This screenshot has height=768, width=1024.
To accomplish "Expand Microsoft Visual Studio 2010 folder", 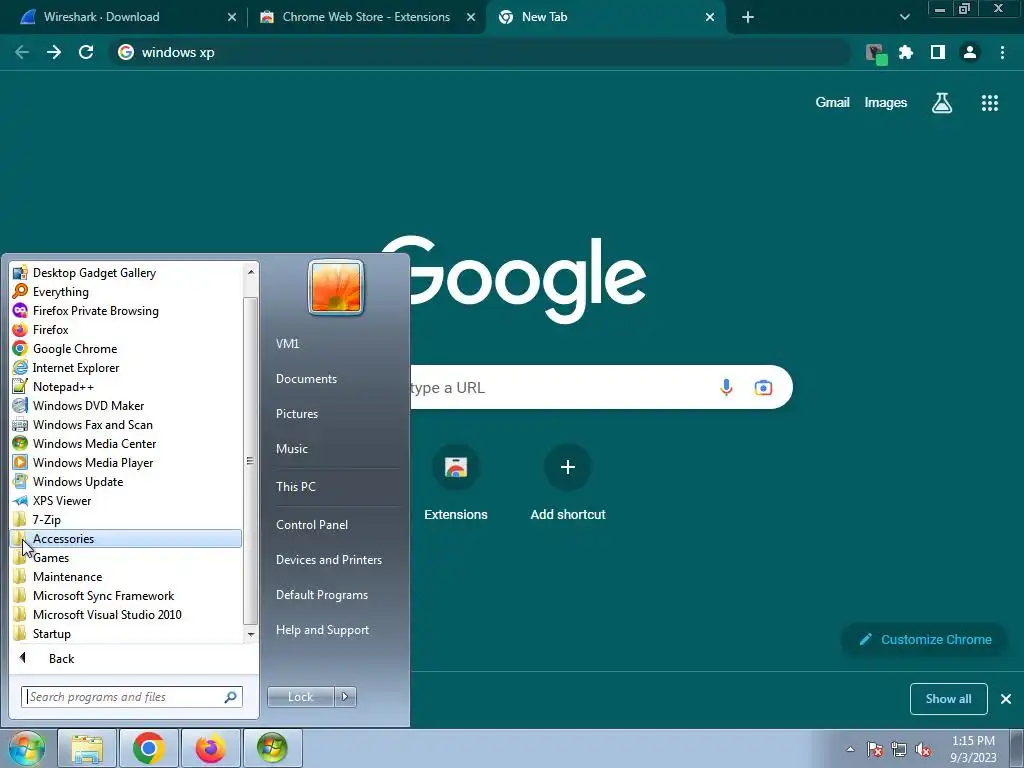I will click(126, 615).
